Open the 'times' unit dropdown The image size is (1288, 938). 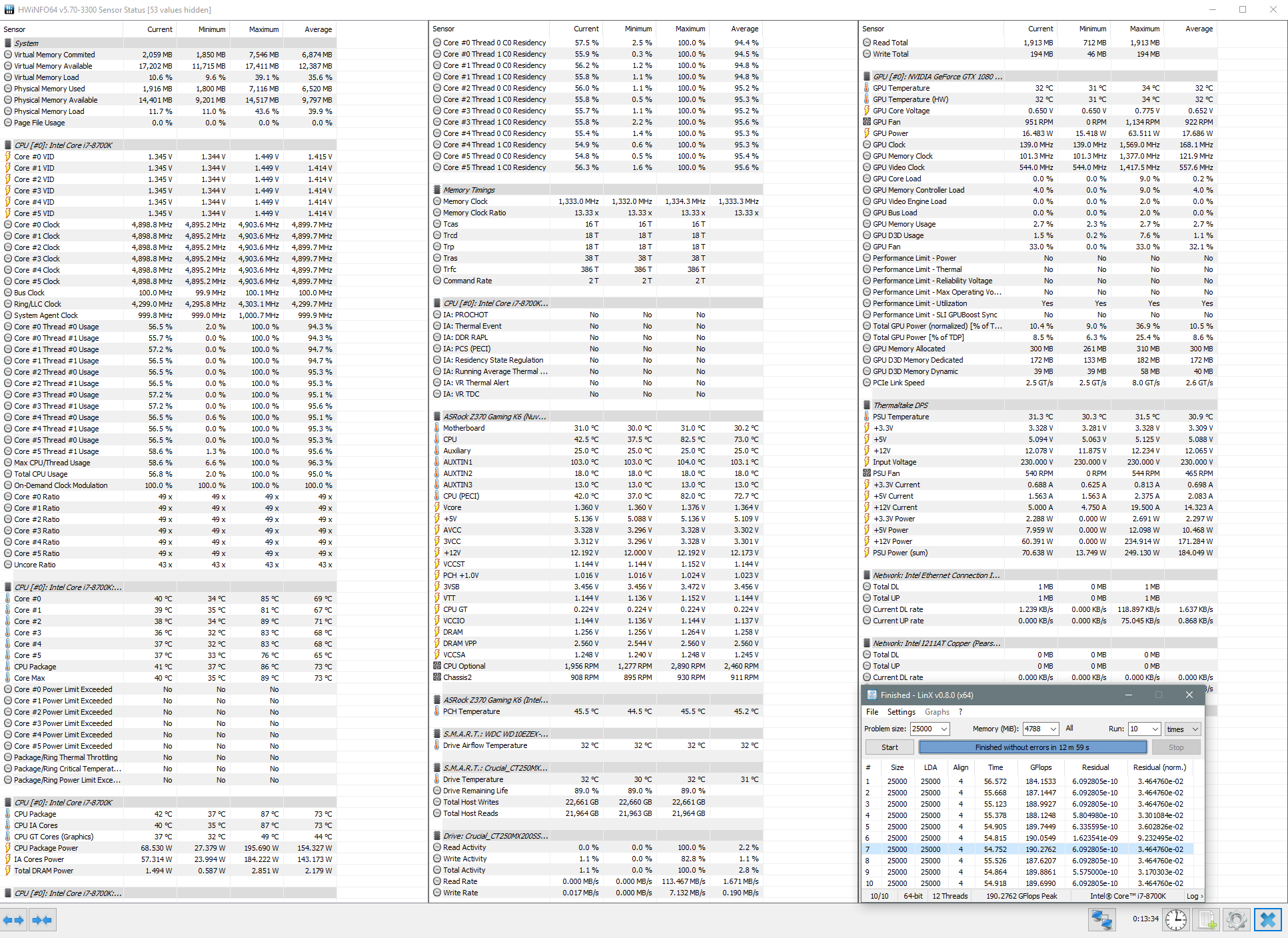(x=1195, y=729)
